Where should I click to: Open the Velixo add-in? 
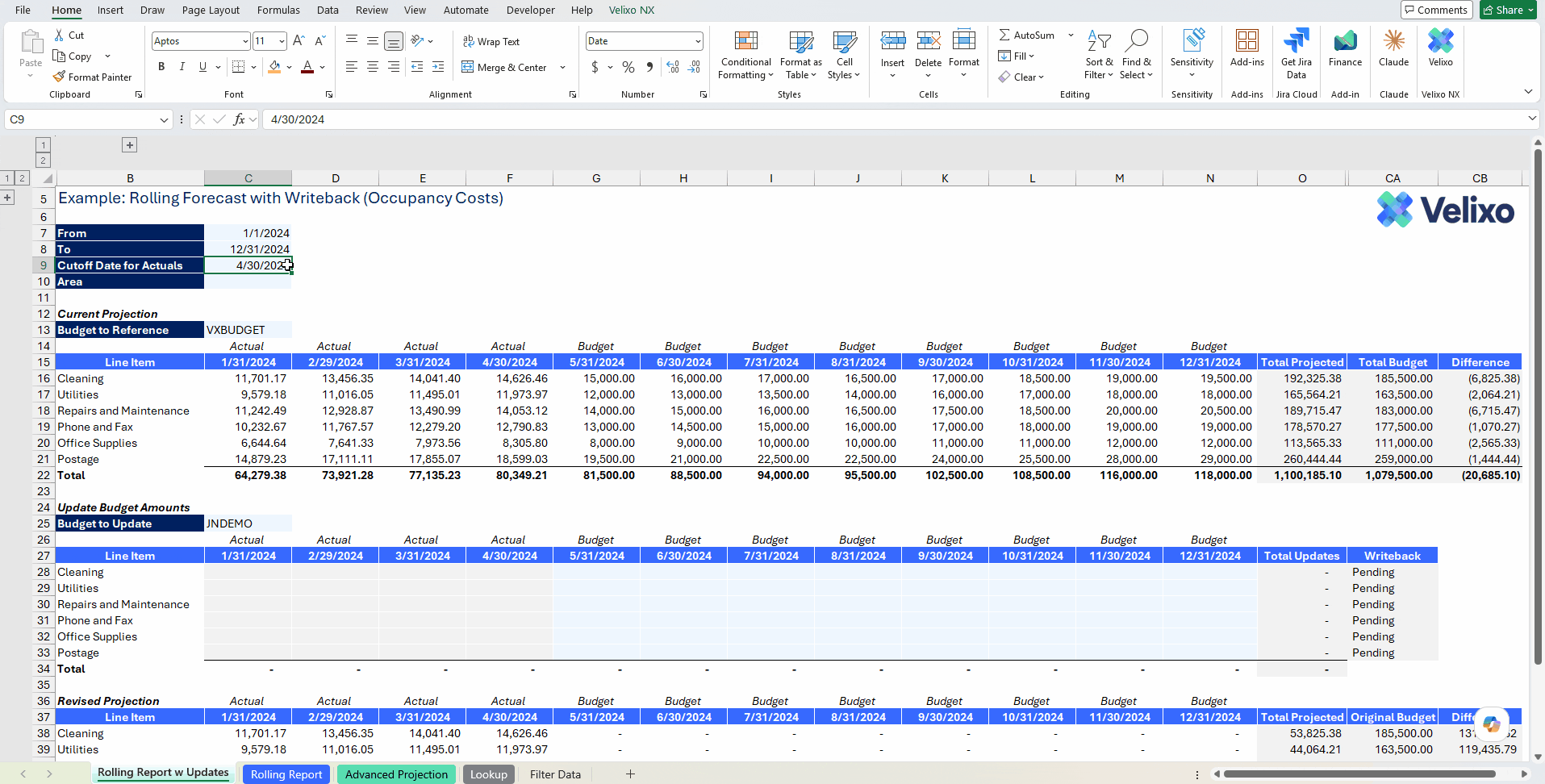pos(1440,48)
